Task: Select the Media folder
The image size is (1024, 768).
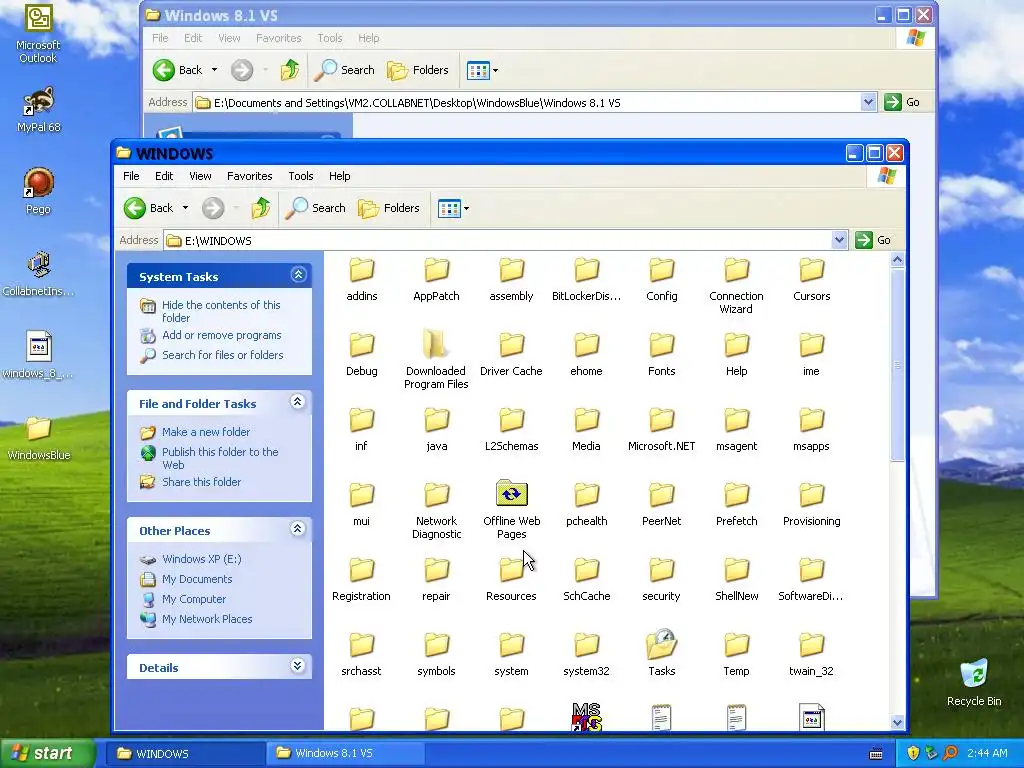Action: [x=586, y=430]
